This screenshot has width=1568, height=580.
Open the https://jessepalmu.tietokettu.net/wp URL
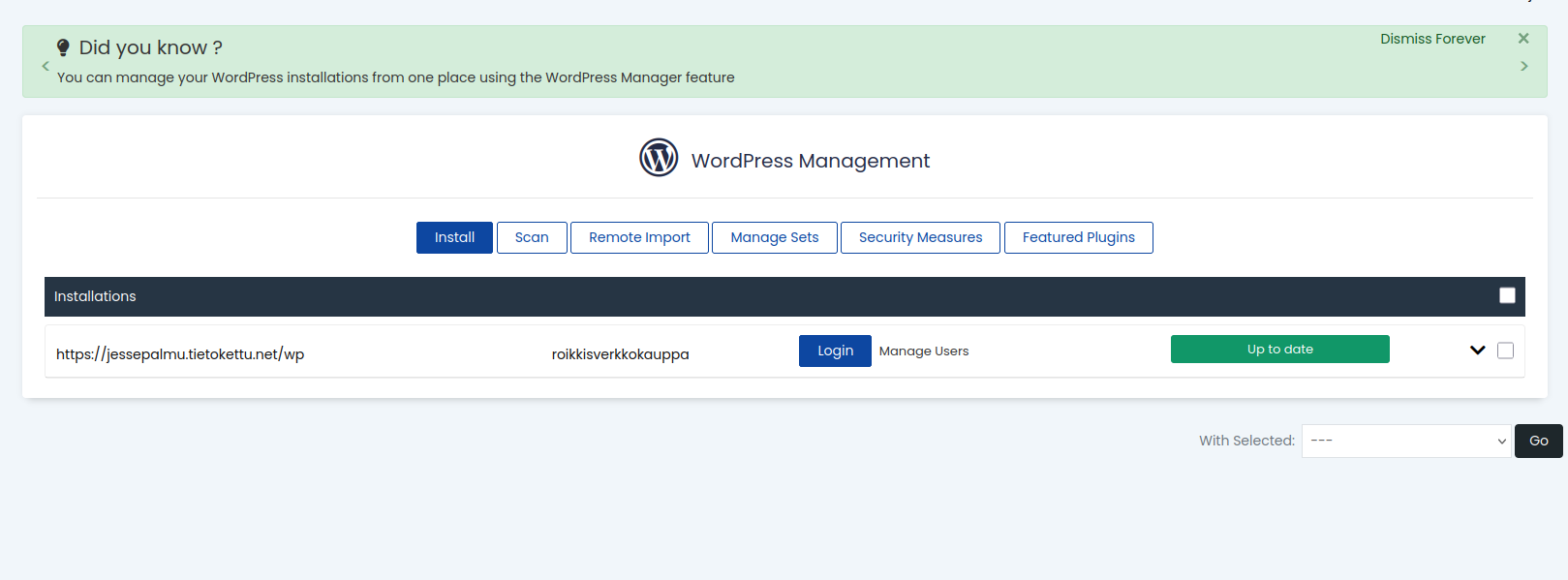(x=180, y=354)
